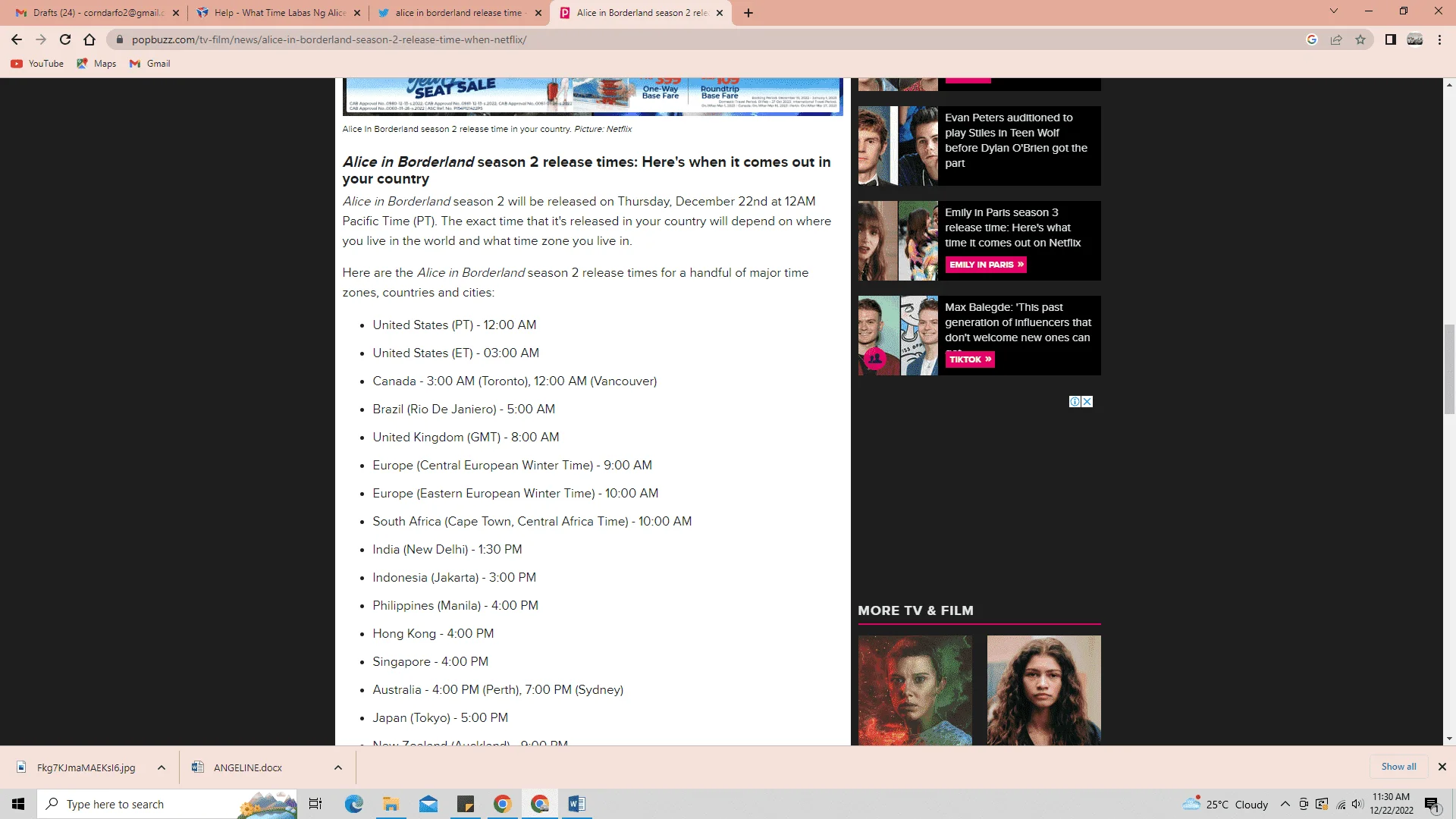The image size is (1456, 819).
Task: Open the tab search dropdown chevron
Action: (1334, 11)
